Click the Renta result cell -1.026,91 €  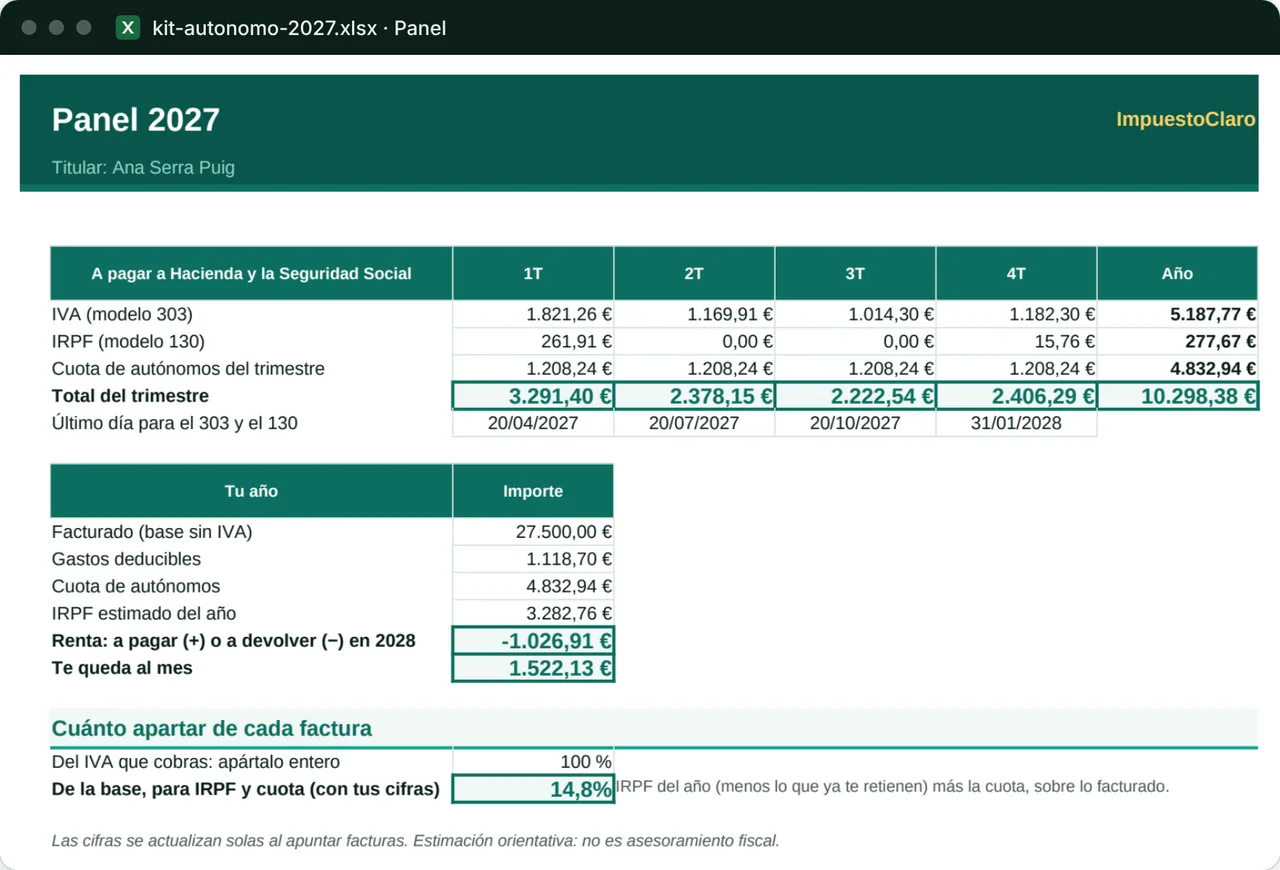tap(533, 641)
